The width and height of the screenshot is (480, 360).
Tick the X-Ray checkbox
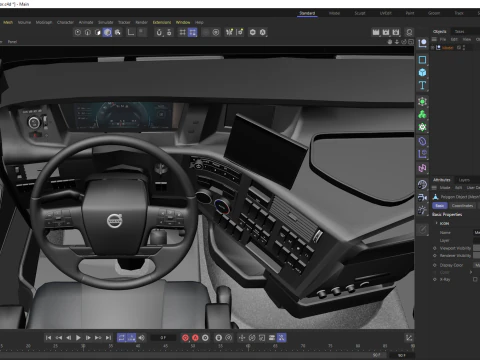(475, 279)
